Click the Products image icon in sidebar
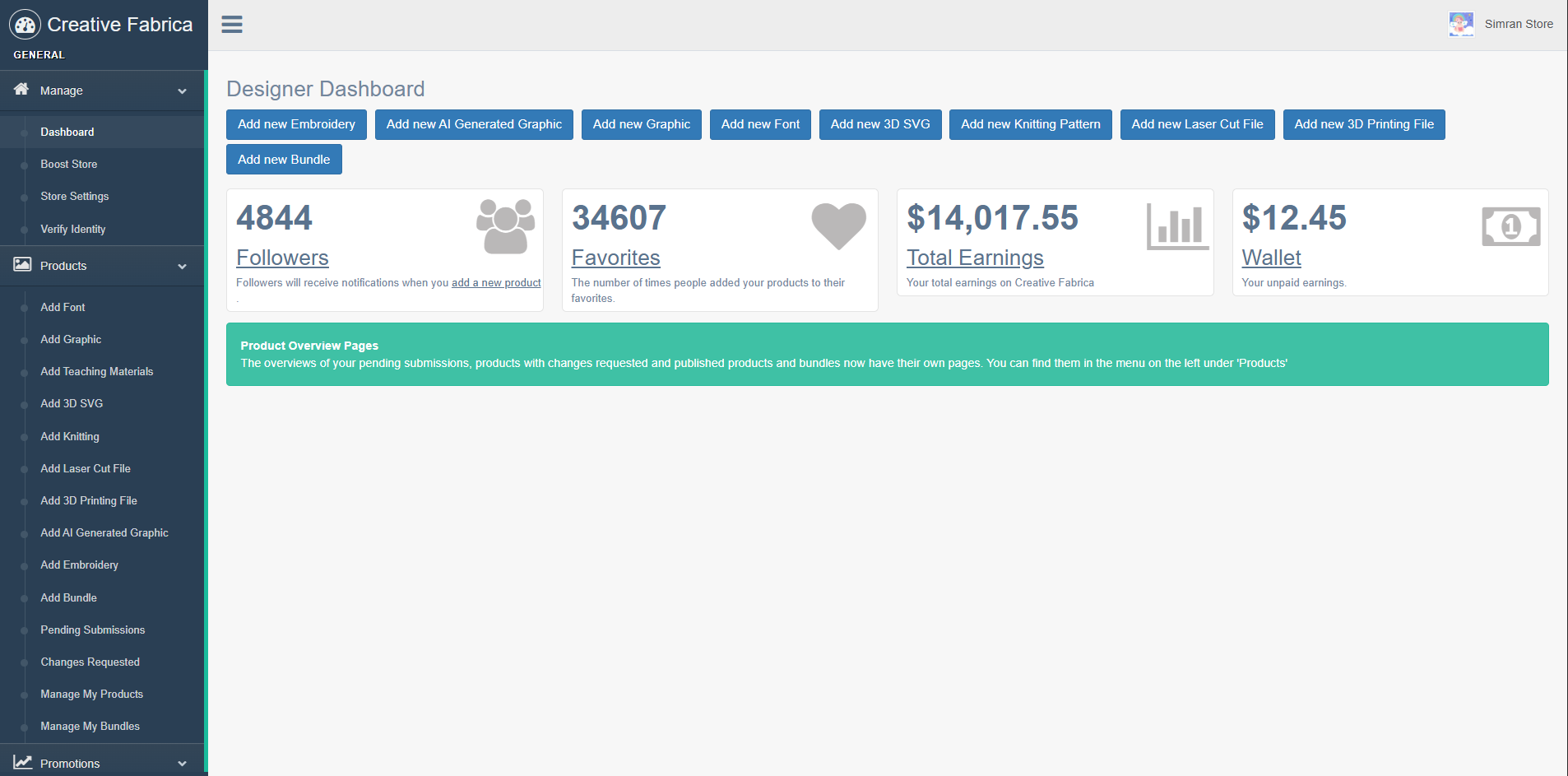 (x=22, y=265)
